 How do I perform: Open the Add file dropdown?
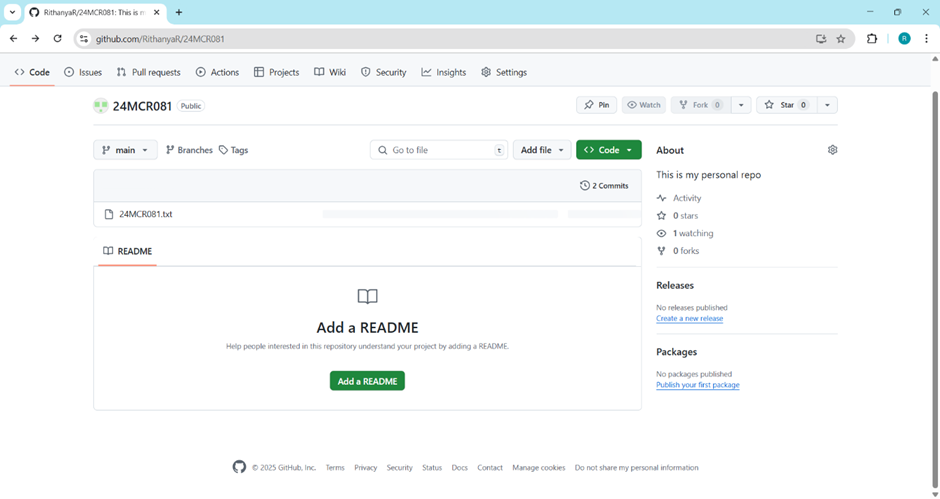tap(542, 150)
